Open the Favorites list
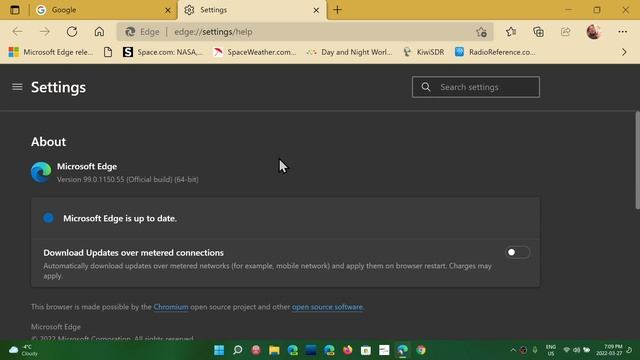This screenshot has width=640, height=360. (511, 31)
